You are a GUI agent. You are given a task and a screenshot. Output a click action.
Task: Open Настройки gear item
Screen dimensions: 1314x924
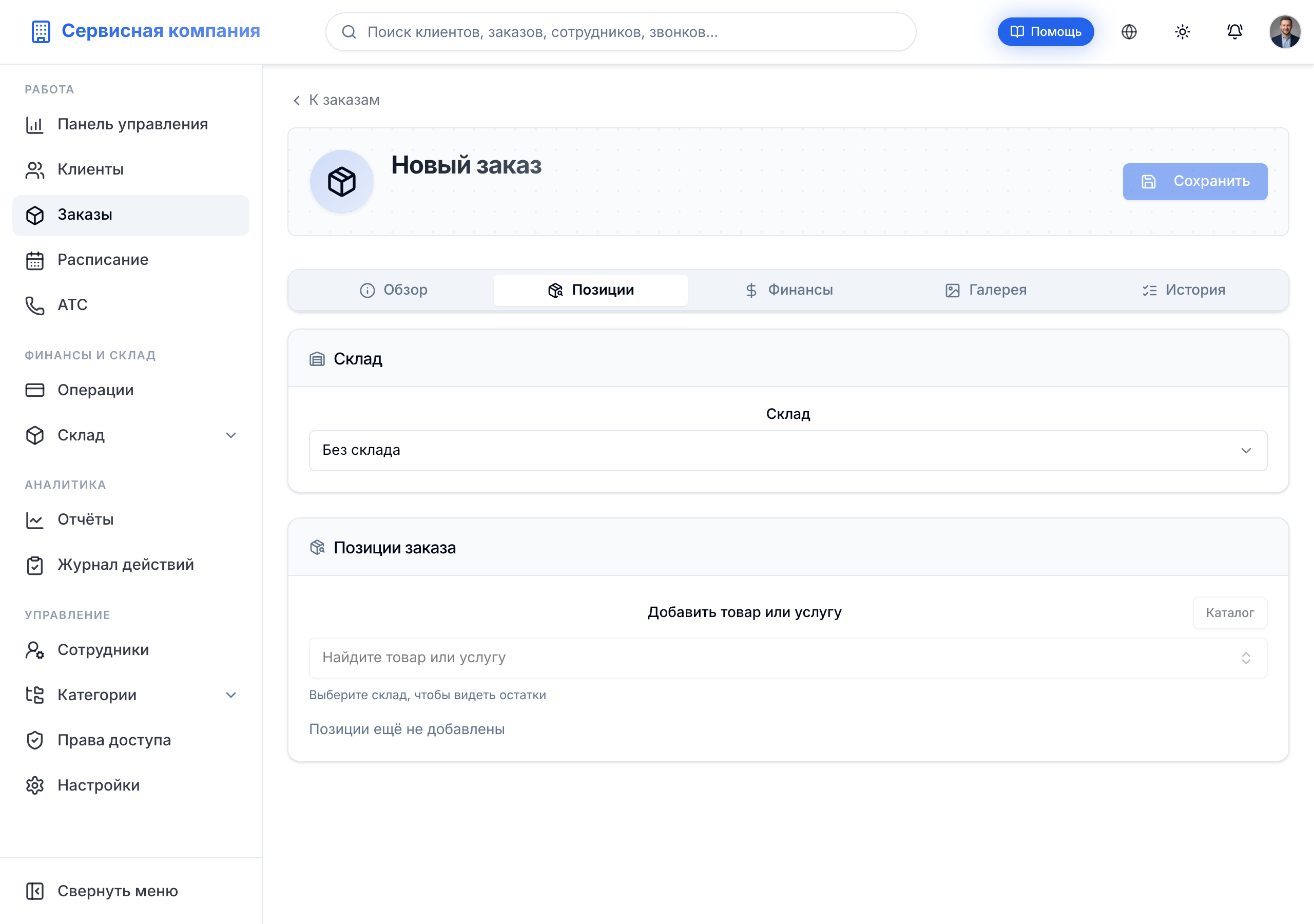[x=130, y=785]
